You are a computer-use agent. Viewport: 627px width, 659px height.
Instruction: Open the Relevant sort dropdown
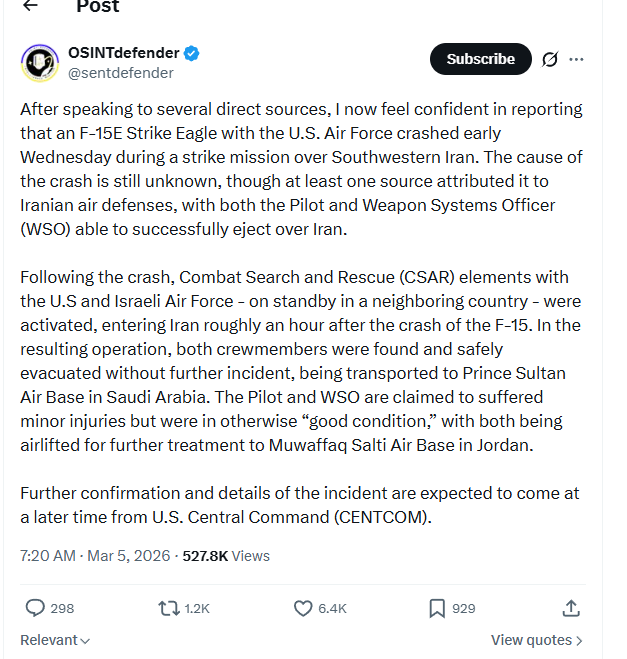[55, 640]
